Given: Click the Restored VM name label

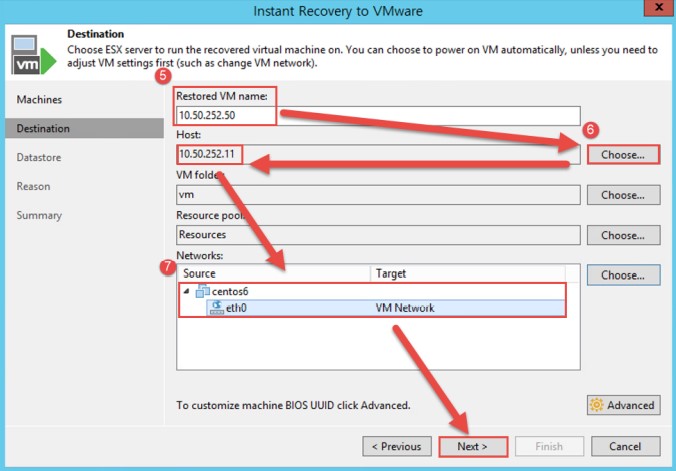Looking at the screenshot, I should click(x=222, y=96).
